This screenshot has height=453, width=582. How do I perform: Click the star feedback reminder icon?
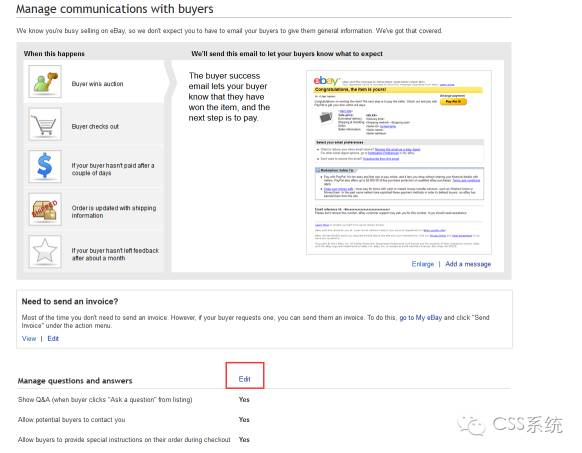click(x=45, y=251)
